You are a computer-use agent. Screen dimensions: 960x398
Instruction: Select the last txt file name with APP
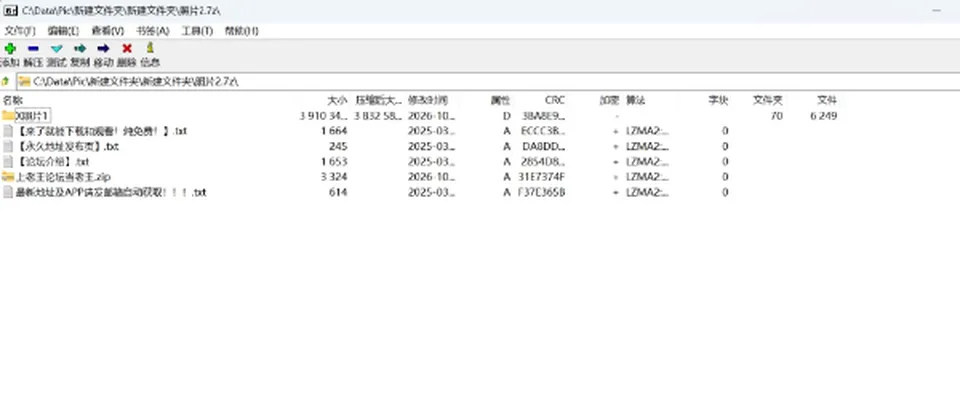pyautogui.click(x=111, y=192)
